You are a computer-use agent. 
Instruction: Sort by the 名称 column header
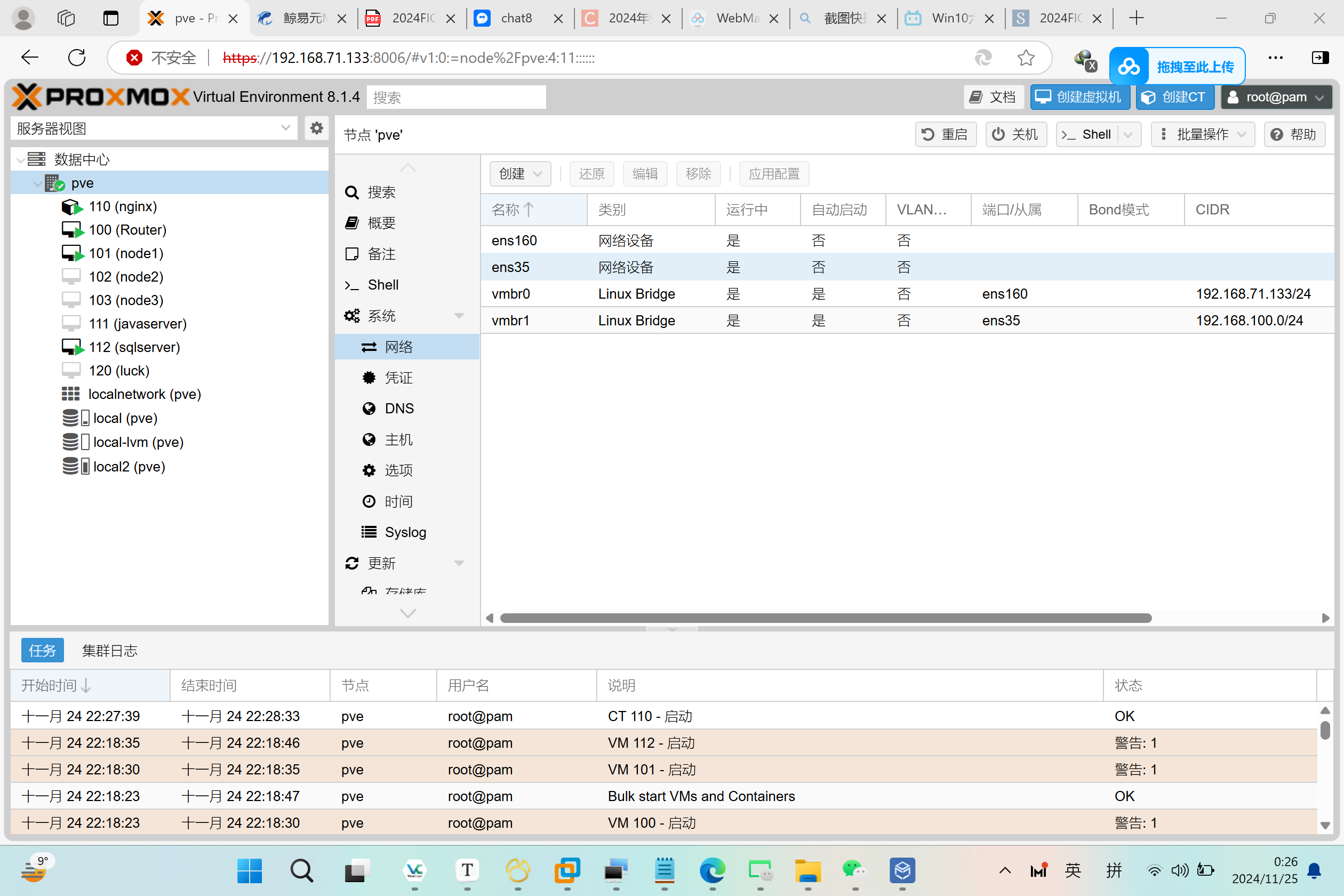tap(534, 210)
